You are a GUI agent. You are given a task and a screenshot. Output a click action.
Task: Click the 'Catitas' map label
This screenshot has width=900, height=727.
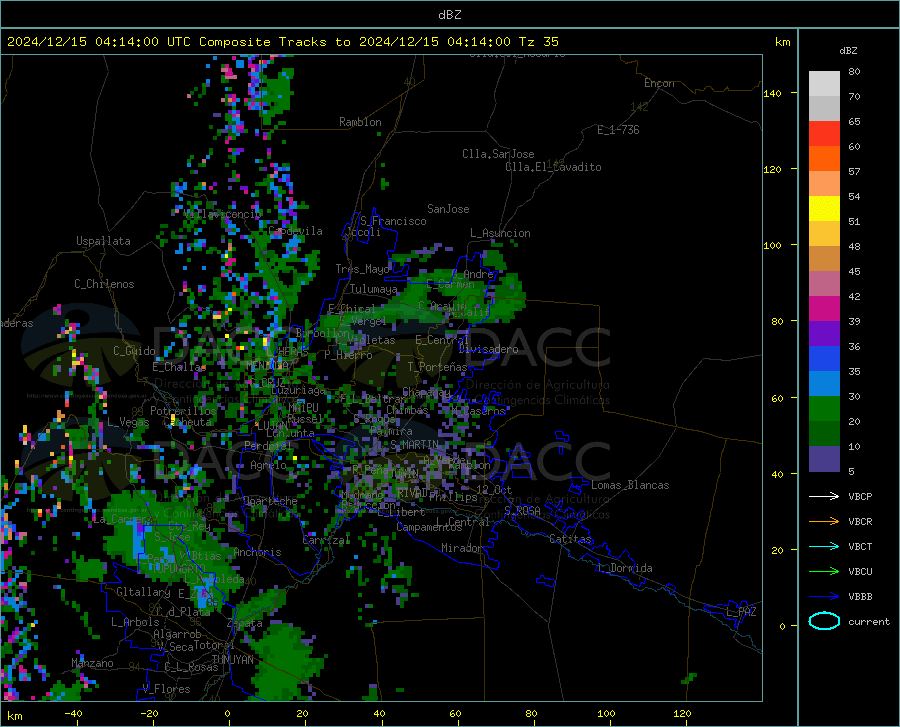click(570, 539)
